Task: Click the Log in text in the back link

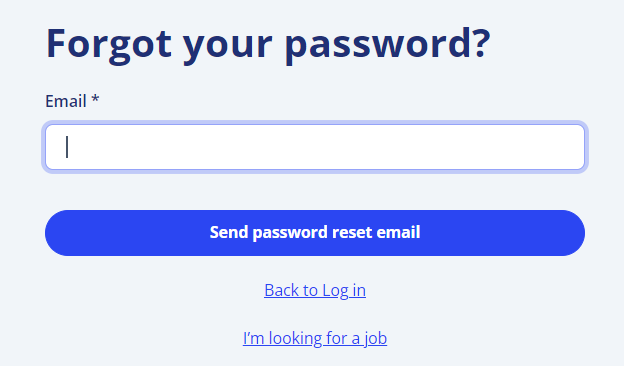Action: click(x=344, y=291)
